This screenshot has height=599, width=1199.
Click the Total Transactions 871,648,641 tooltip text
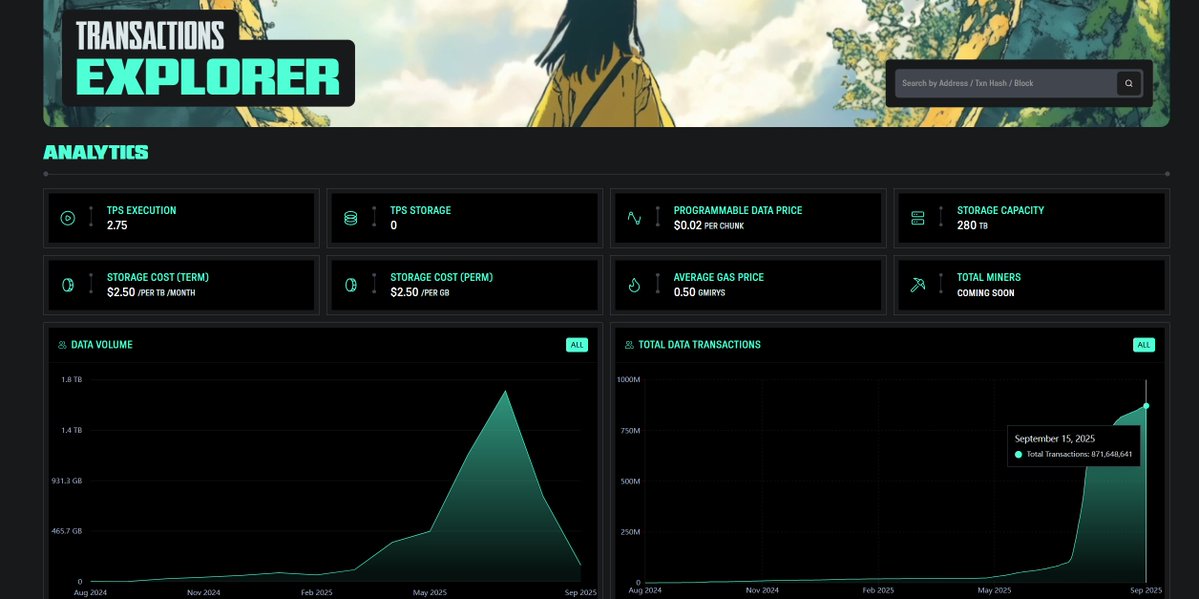(1079, 454)
